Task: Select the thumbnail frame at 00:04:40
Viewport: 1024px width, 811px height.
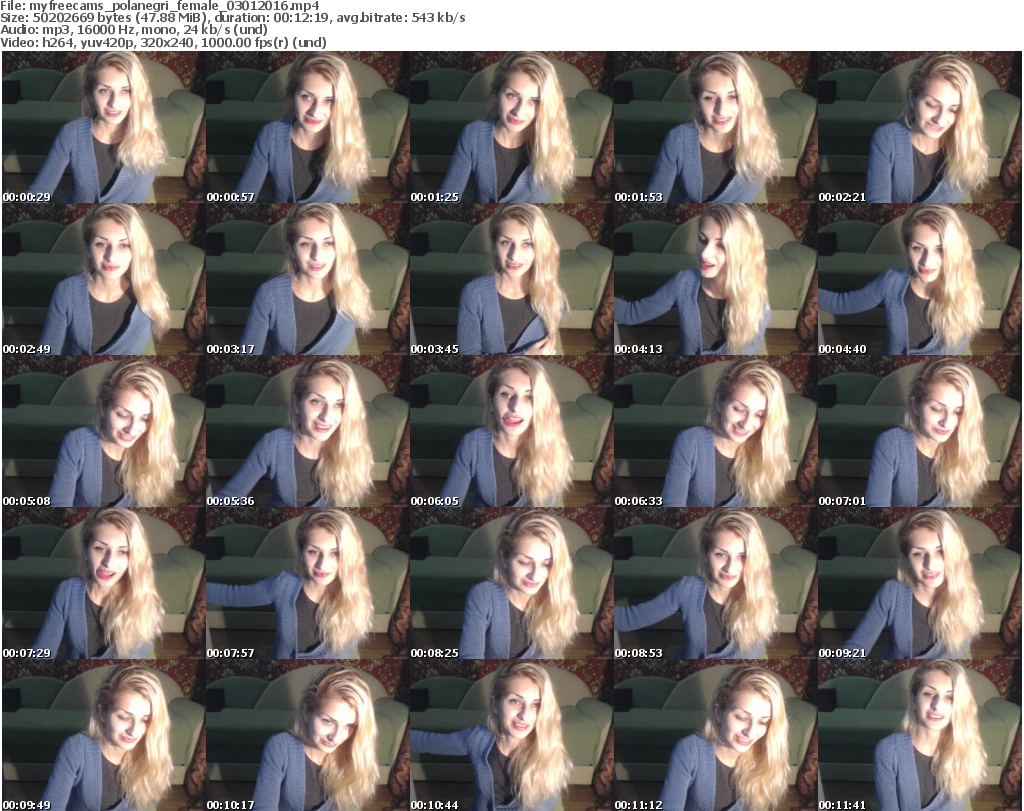Action: pyautogui.click(x=919, y=279)
